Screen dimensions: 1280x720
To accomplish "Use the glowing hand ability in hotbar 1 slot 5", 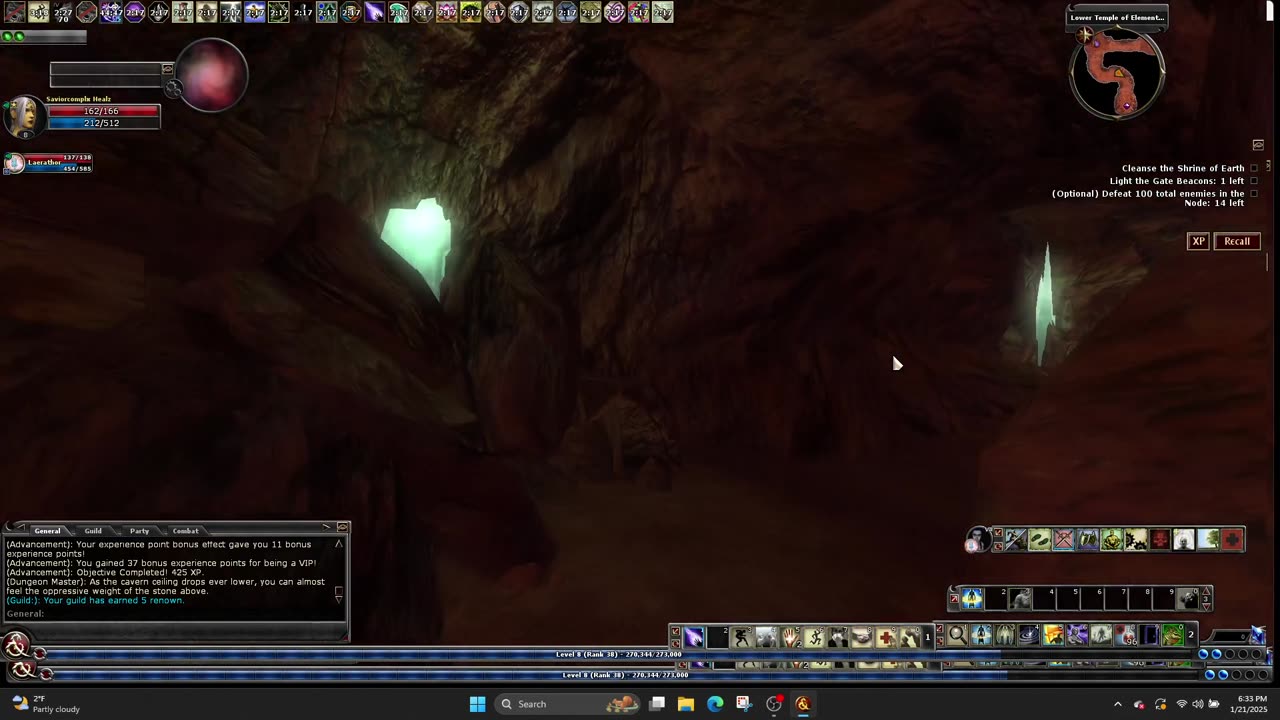I will pos(789,637).
